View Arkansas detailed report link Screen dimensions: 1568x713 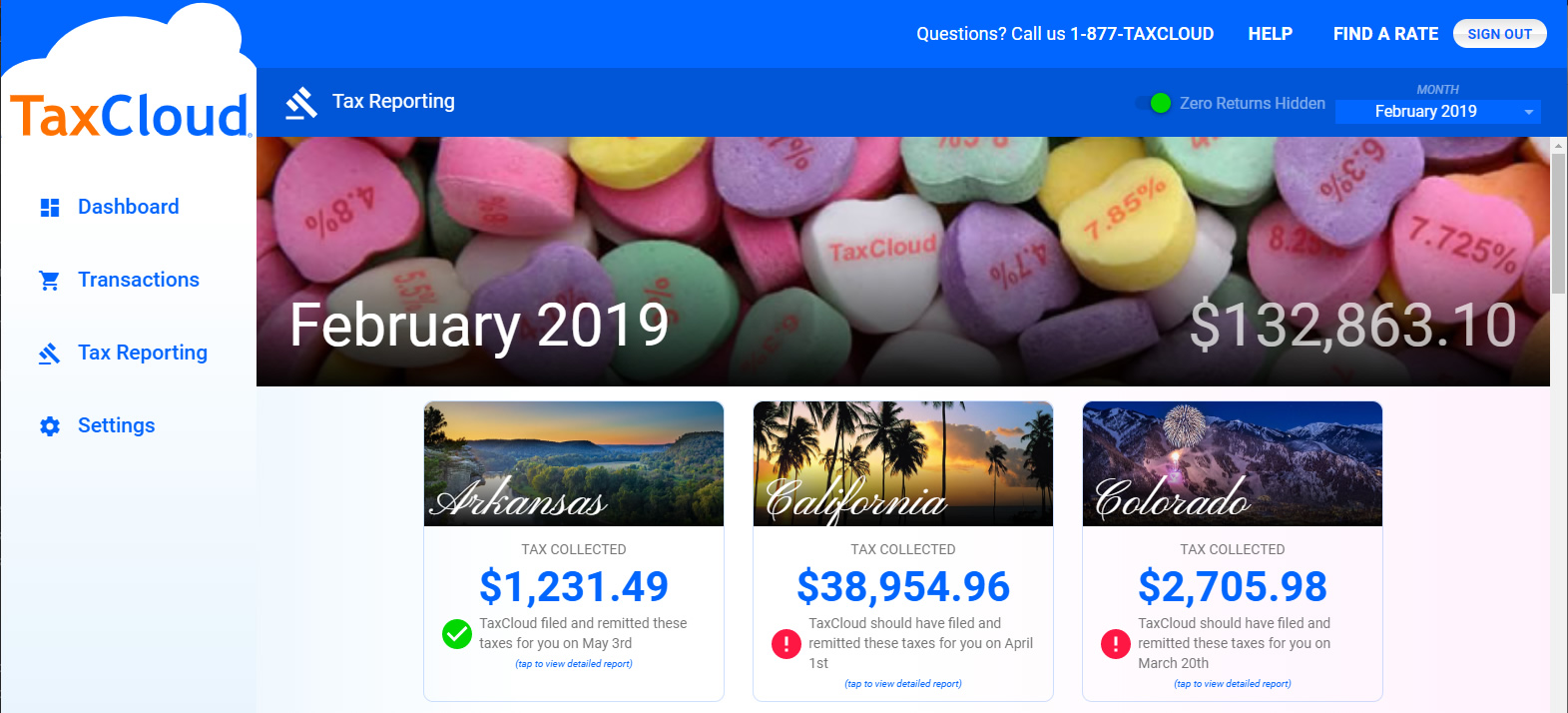(574, 664)
